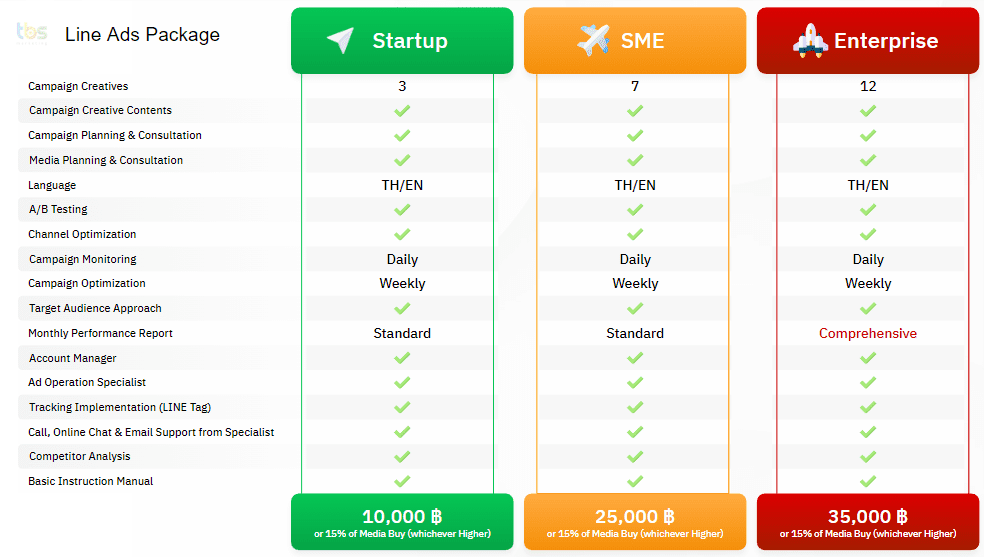Choose the 10,000 ฿ Startup price button
Viewport: 984px width, 557px height.
pyautogui.click(x=402, y=522)
